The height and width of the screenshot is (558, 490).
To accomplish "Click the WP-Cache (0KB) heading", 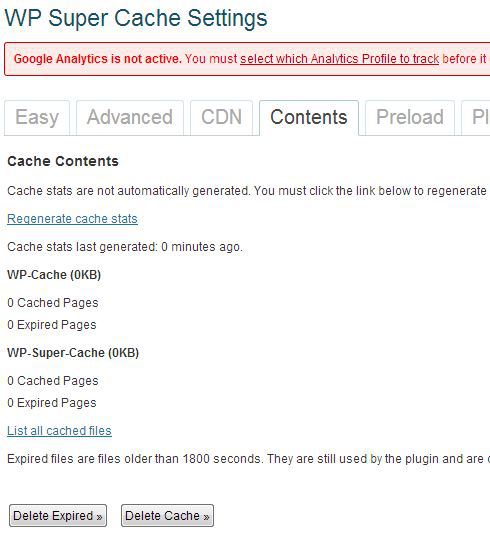I will (x=54, y=275).
